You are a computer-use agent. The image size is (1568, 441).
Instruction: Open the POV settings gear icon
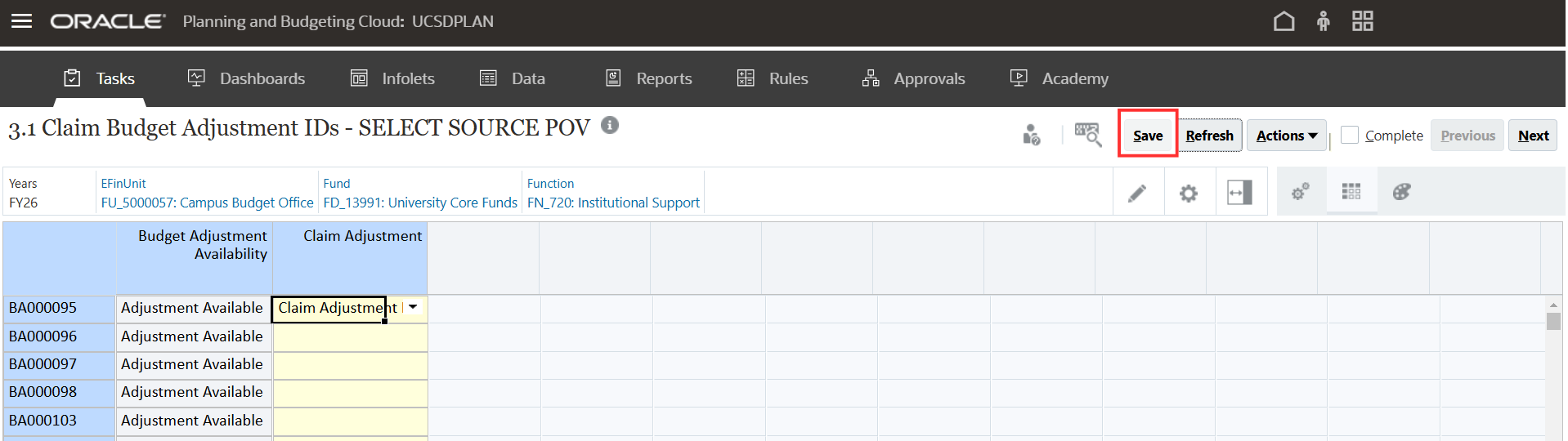(x=1189, y=193)
